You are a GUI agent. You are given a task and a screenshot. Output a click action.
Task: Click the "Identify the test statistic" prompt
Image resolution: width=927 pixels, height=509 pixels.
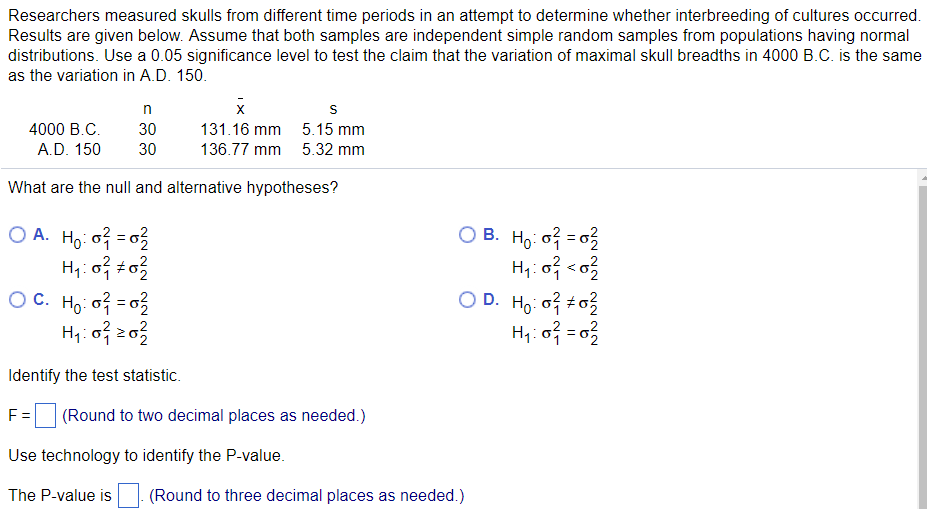95,376
